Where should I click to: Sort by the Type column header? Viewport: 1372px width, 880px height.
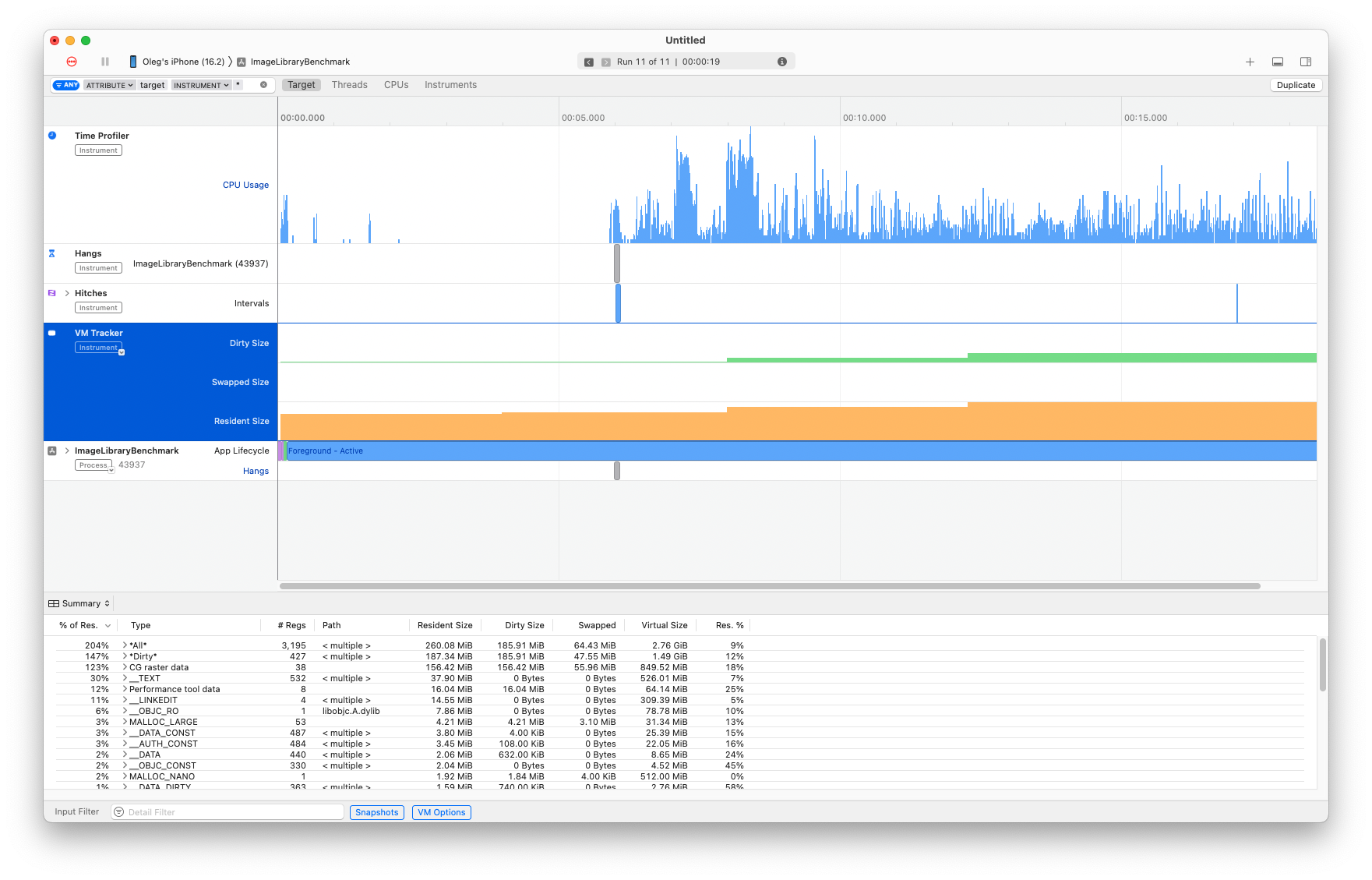click(x=141, y=625)
